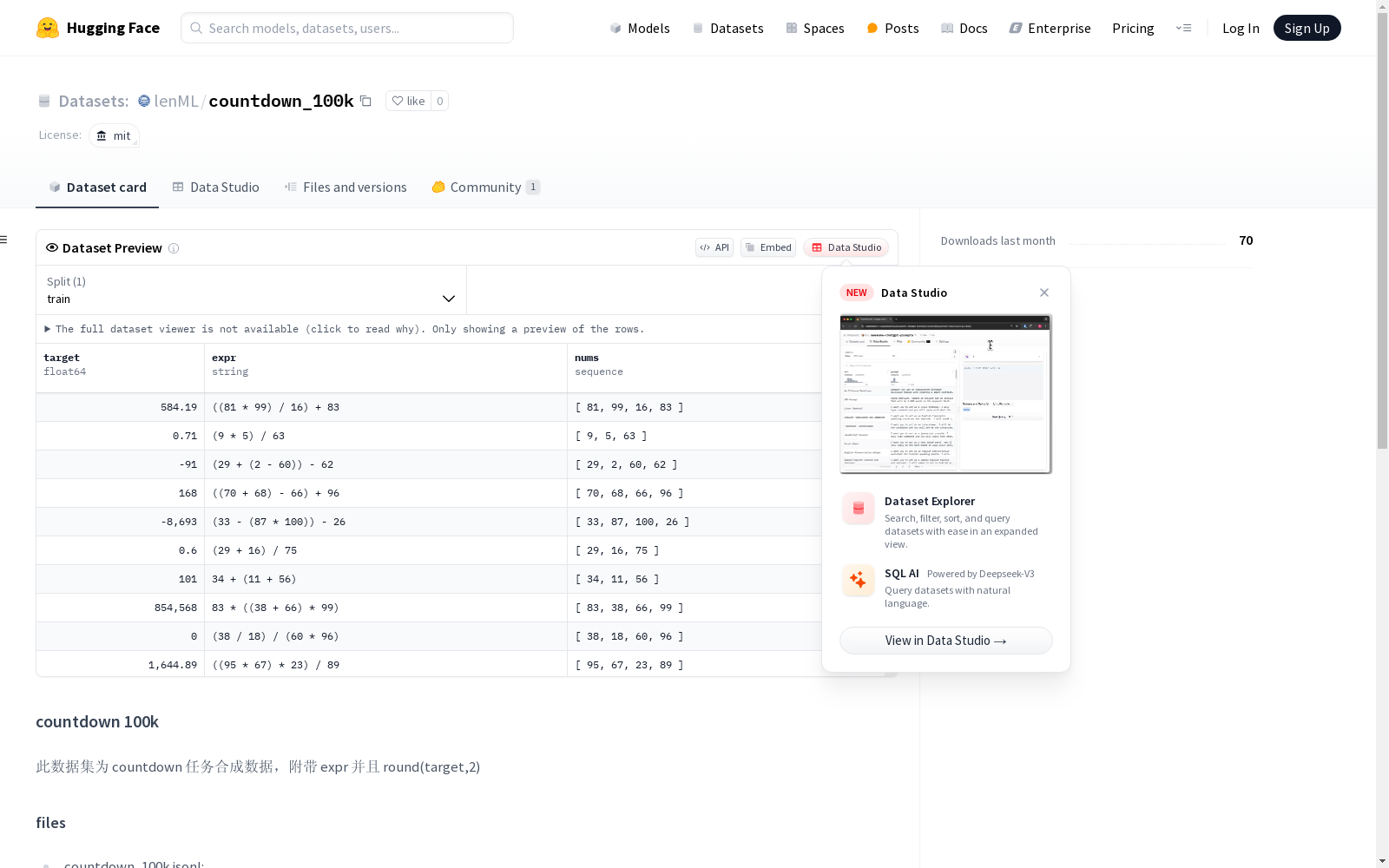The width and height of the screenshot is (1389, 868).
Task: Open the Data Studio tab
Action: (215, 187)
